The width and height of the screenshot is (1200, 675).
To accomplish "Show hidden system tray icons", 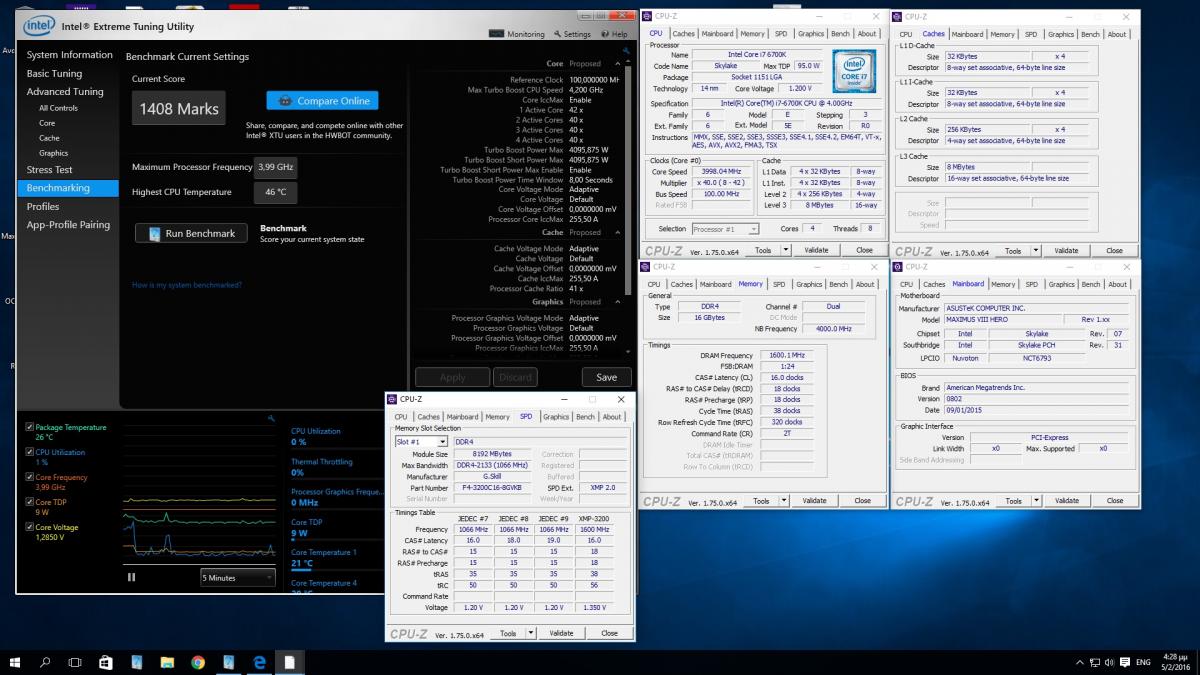I will tap(1079, 662).
